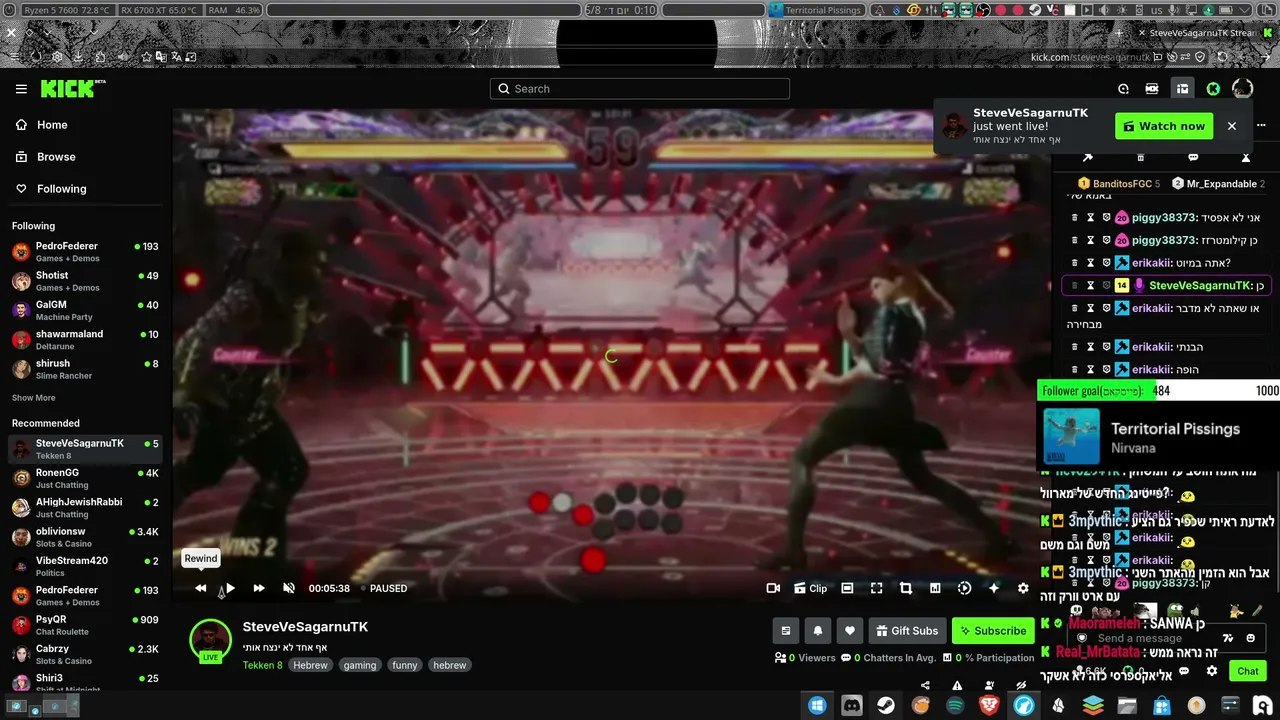Open PsyQR recommended channel
The height and width of the screenshot is (720, 1280).
pos(86,625)
